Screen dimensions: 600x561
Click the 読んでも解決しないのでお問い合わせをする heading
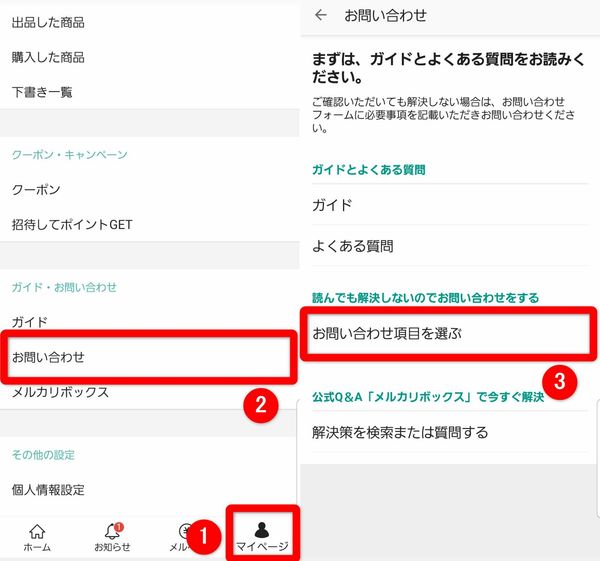(426, 298)
